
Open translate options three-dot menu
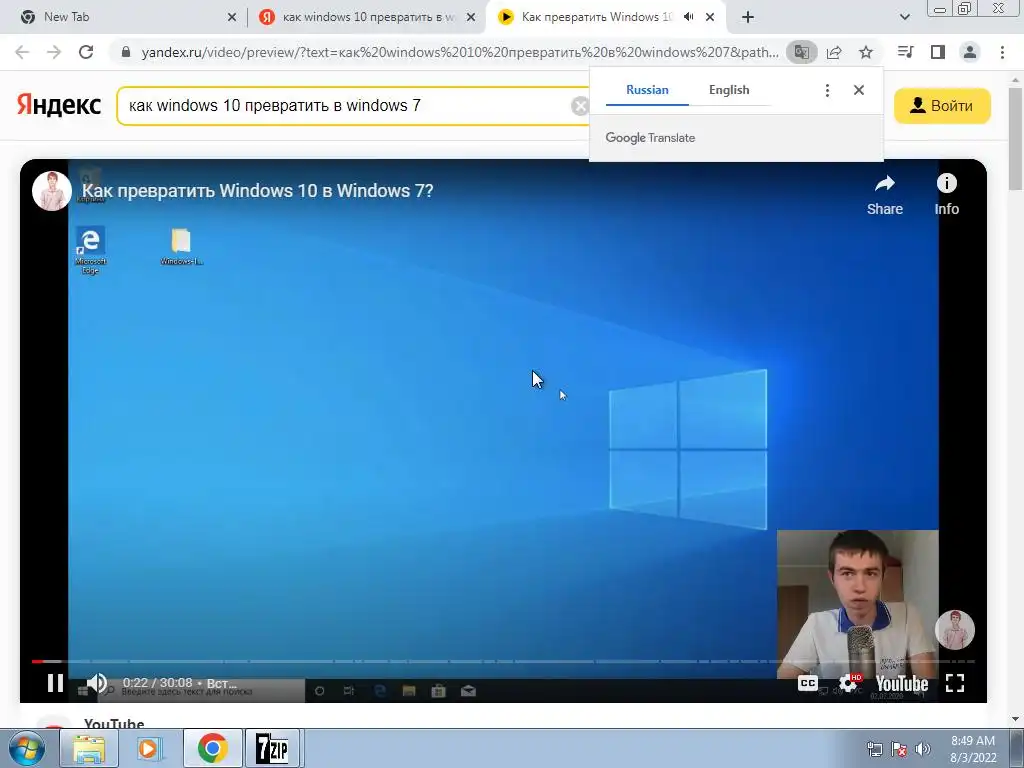827,90
